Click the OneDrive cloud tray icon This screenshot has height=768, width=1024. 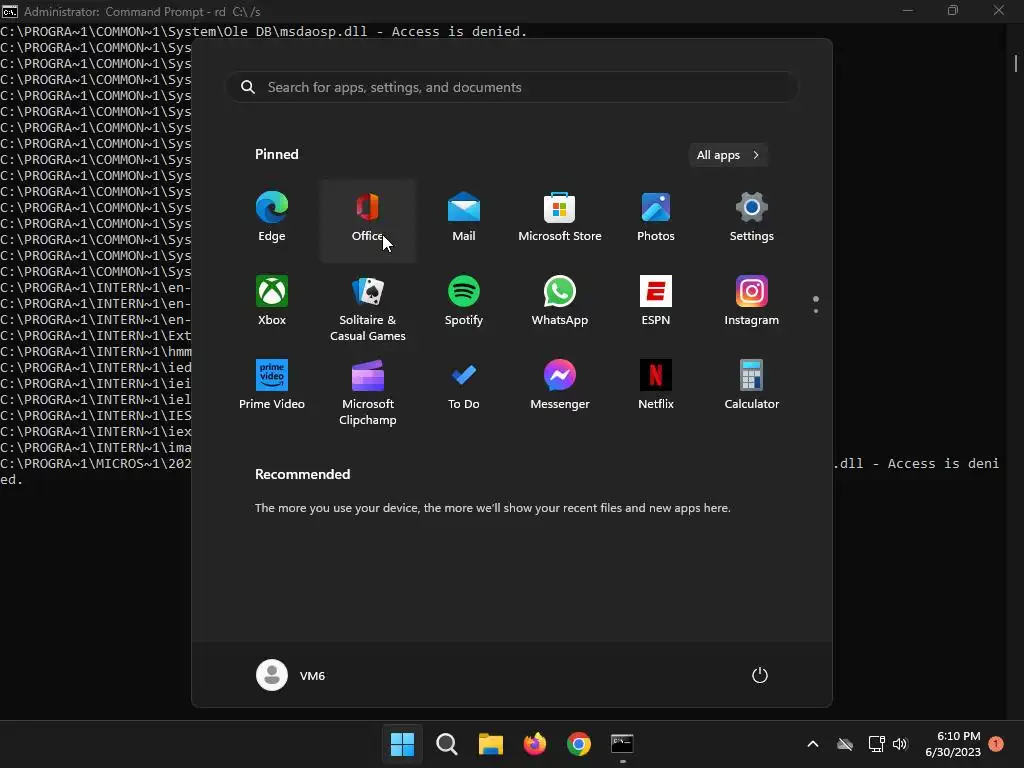(845, 744)
